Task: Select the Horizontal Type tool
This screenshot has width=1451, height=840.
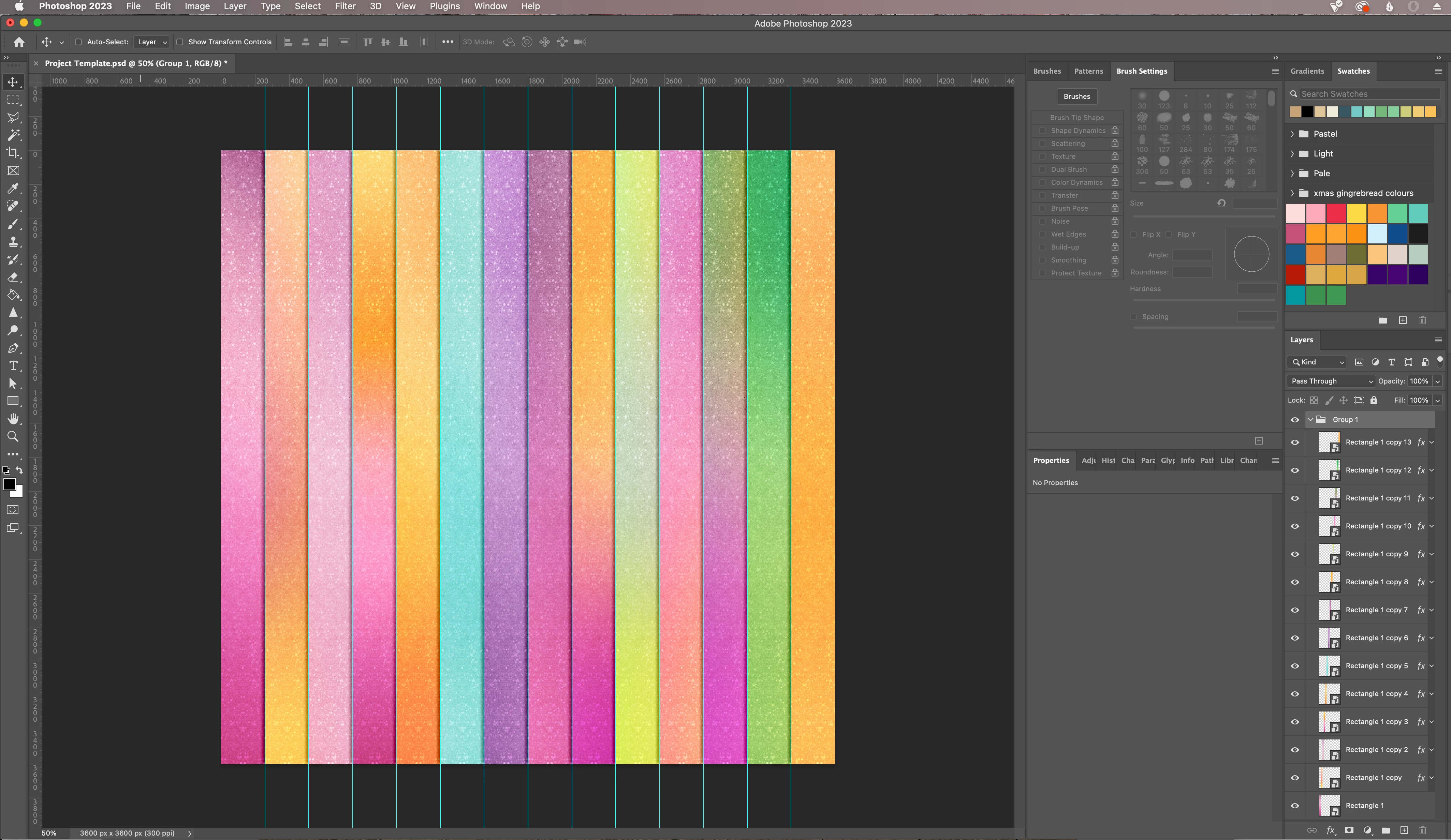Action: 13,366
